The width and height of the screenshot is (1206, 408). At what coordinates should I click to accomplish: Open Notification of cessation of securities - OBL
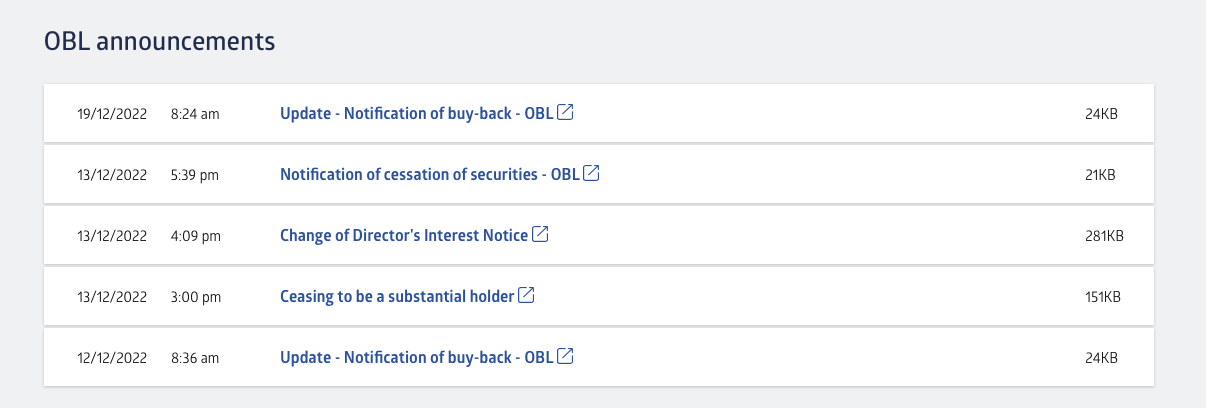pos(429,174)
